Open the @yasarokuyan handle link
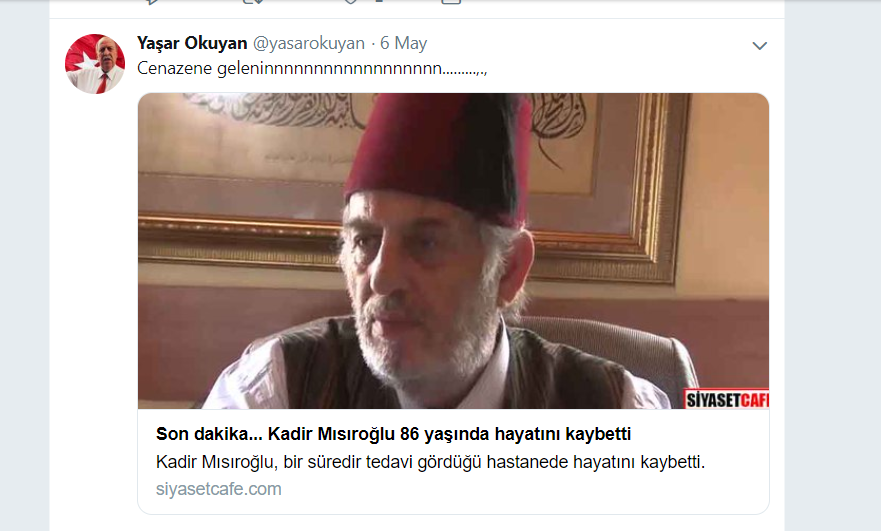 308,43
